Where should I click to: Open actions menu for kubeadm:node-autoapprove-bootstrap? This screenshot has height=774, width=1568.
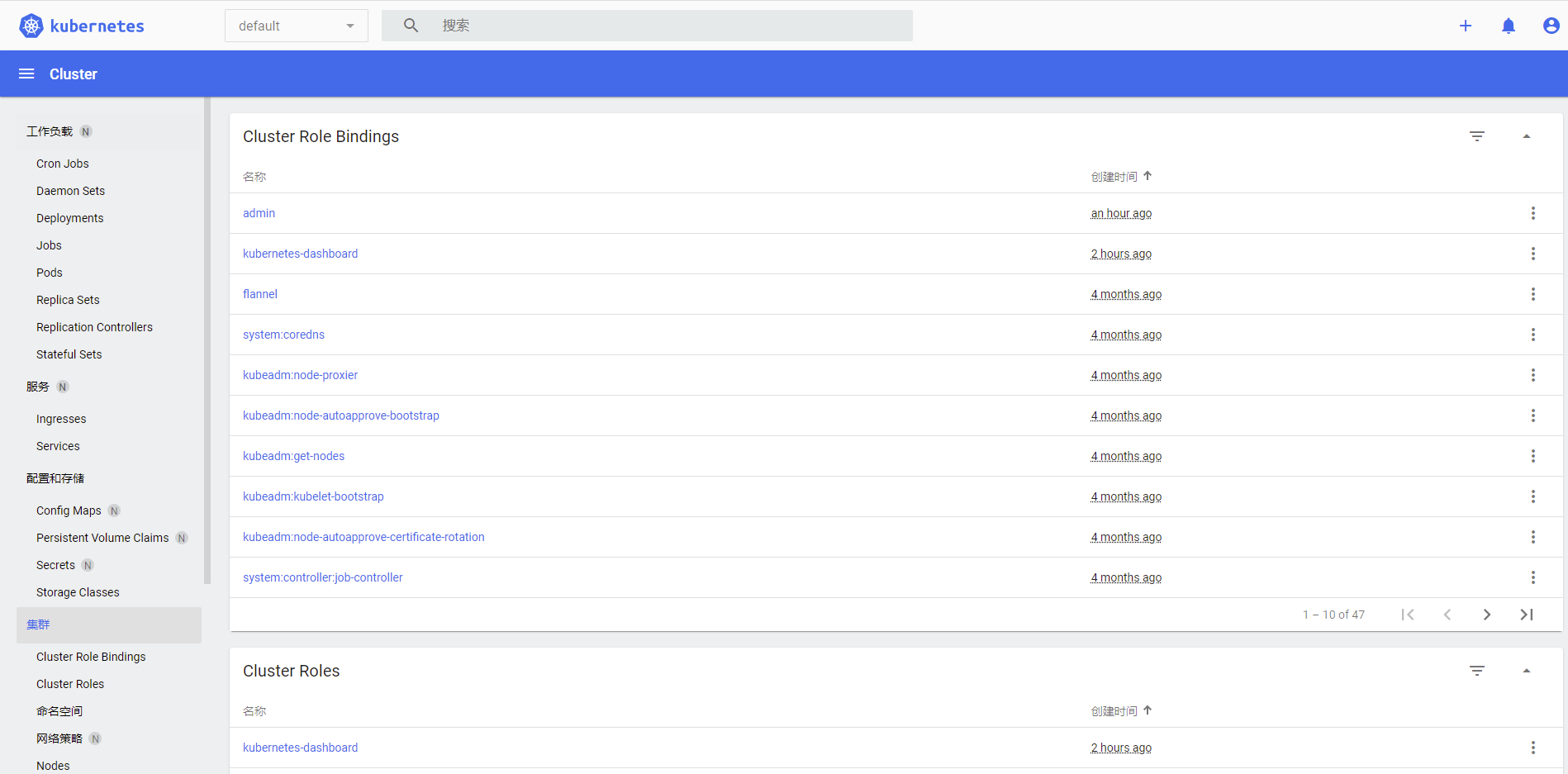(1533, 415)
